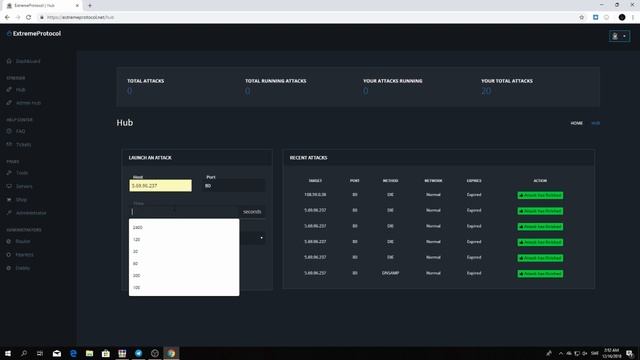
Task: Click the green action button in DNSAMP row
Action: coord(540,274)
